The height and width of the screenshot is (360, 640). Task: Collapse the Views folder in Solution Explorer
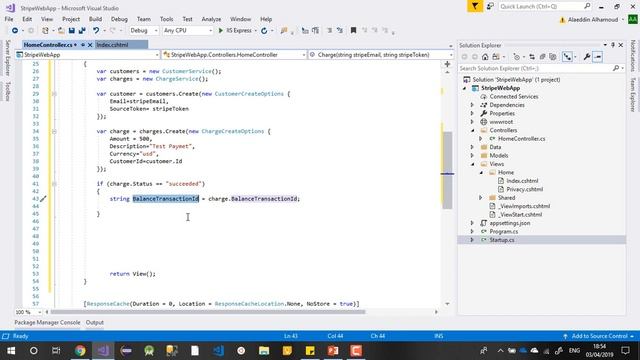(472, 164)
